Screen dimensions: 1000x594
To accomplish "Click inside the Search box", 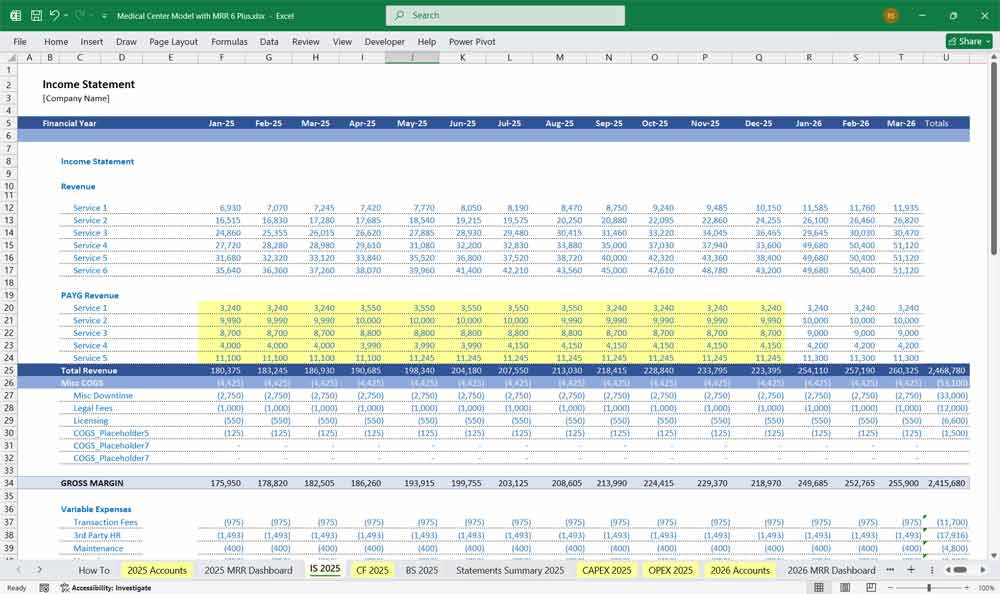I will tap(500, 15).
